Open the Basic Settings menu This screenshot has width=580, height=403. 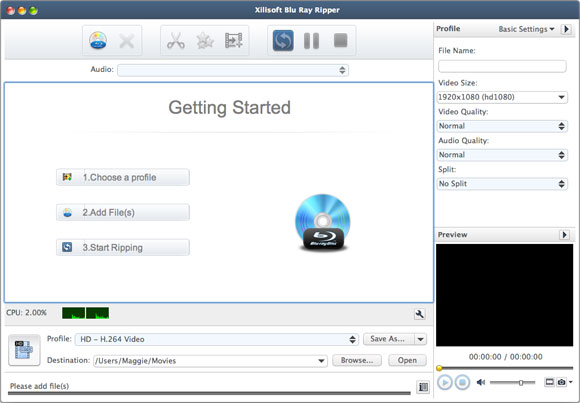(526, 29)
